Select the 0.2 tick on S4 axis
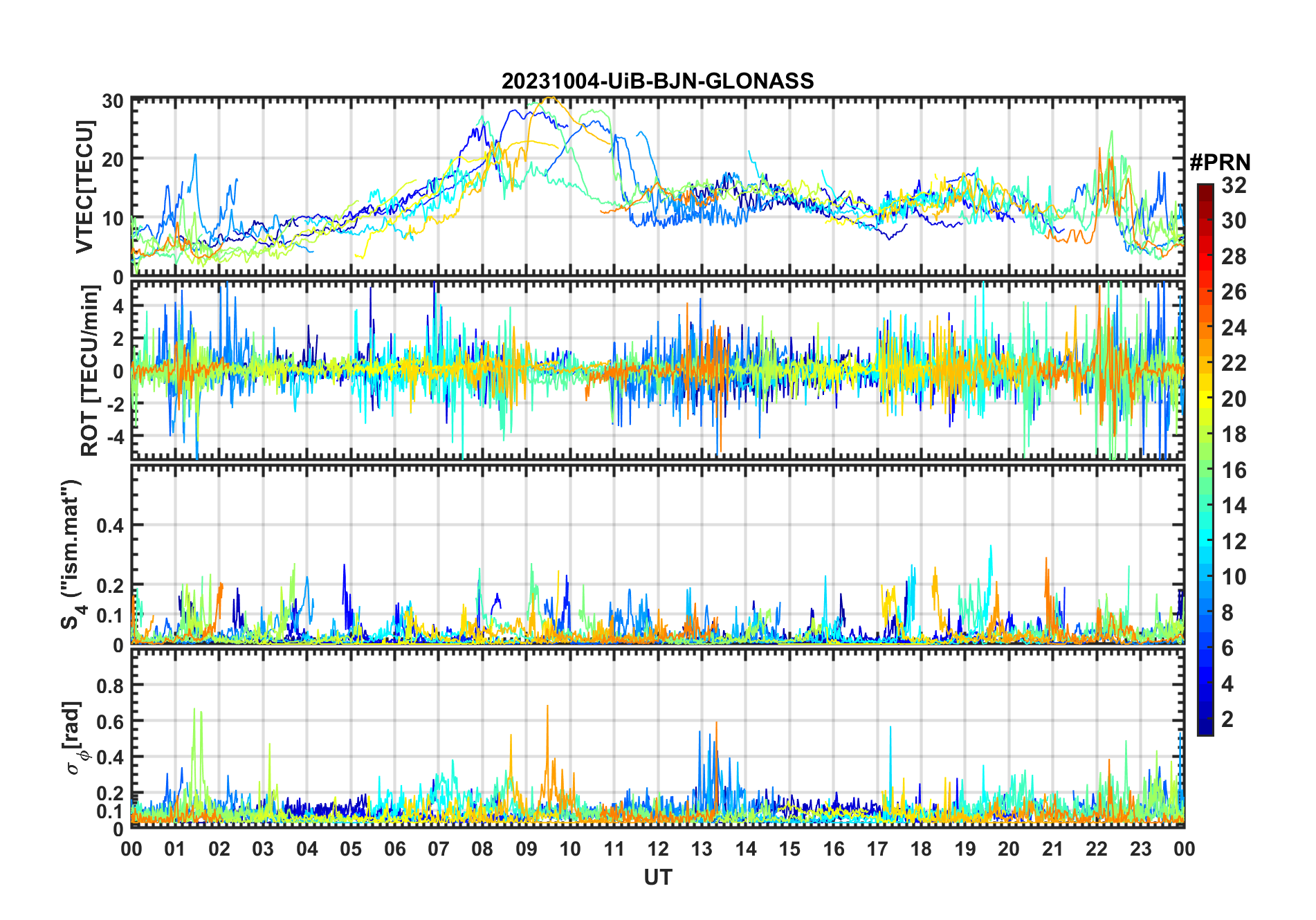Viewport: 1316px width, 920px height. (x=110, y=586)
